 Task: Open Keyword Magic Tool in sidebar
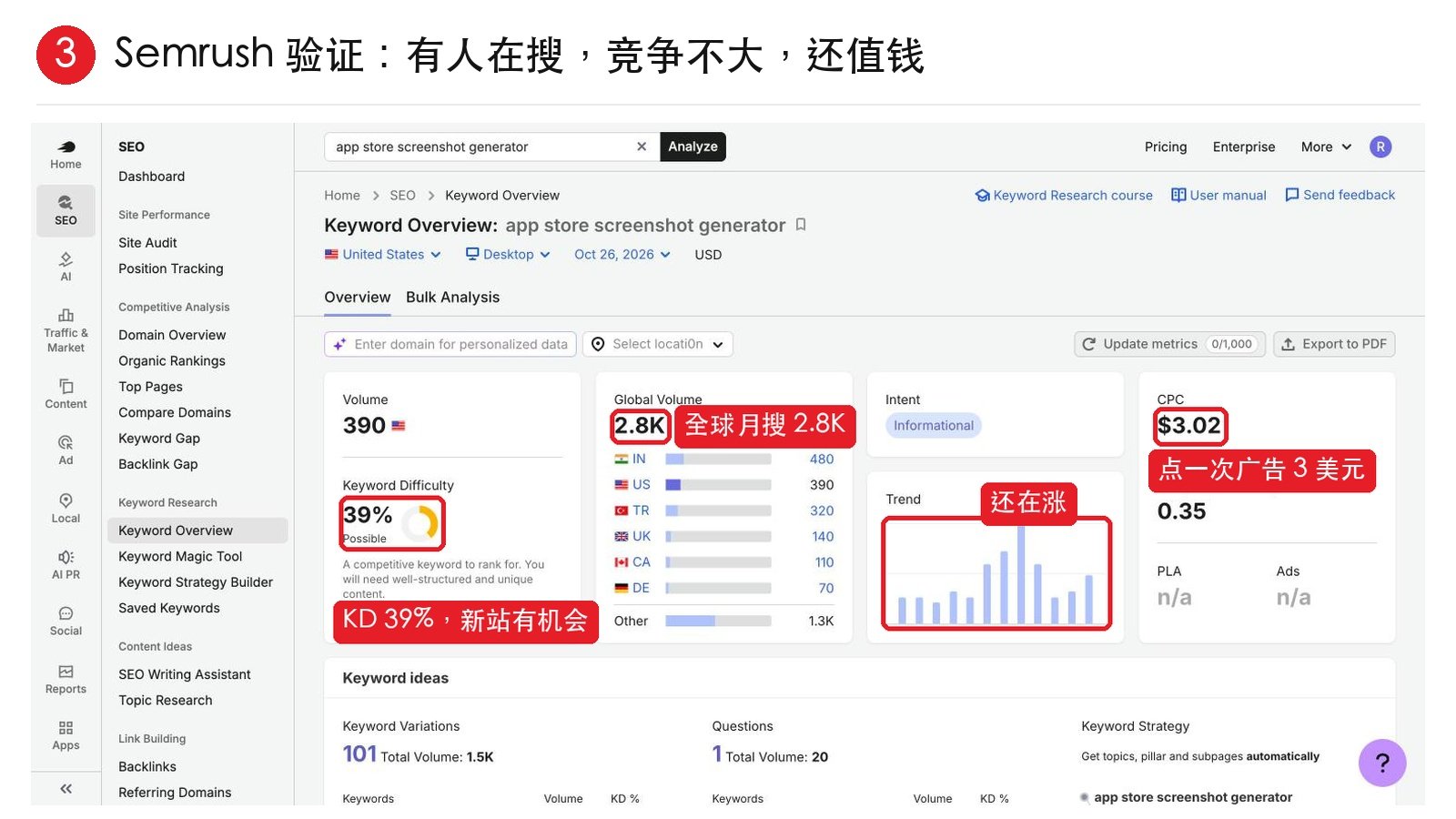[x=180, y=556]
